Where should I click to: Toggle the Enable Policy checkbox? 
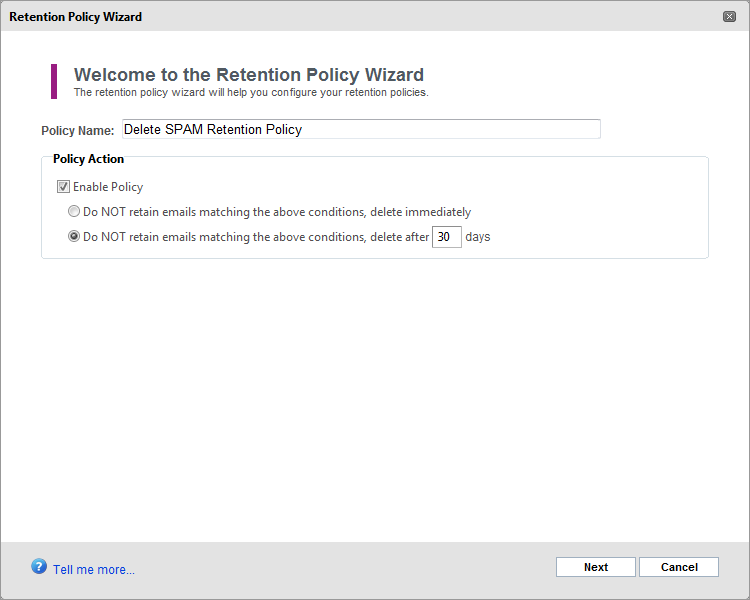pyautogui.click(x=63, y=187)
